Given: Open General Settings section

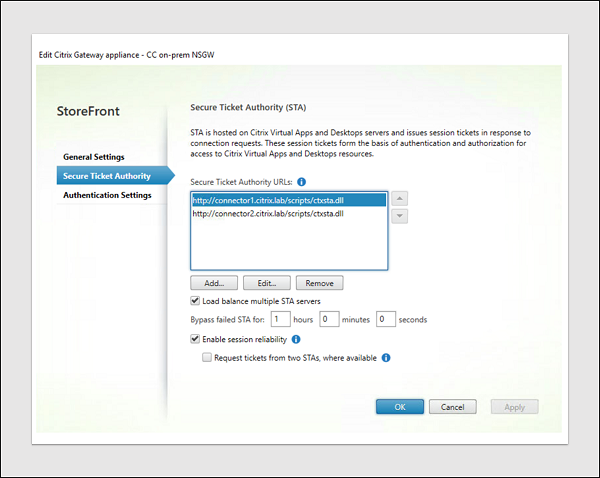Looking at the screenshot, I should 94,157.
